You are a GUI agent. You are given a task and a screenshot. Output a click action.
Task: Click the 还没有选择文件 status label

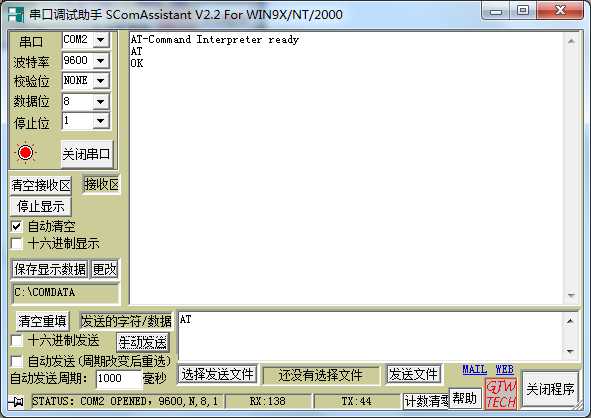[x=320, y=375]
